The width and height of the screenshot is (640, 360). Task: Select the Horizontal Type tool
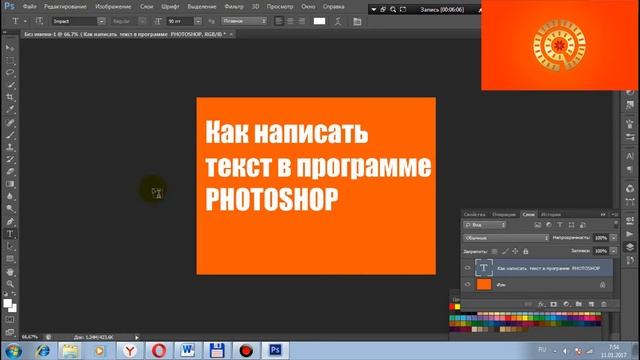[10, 234]
